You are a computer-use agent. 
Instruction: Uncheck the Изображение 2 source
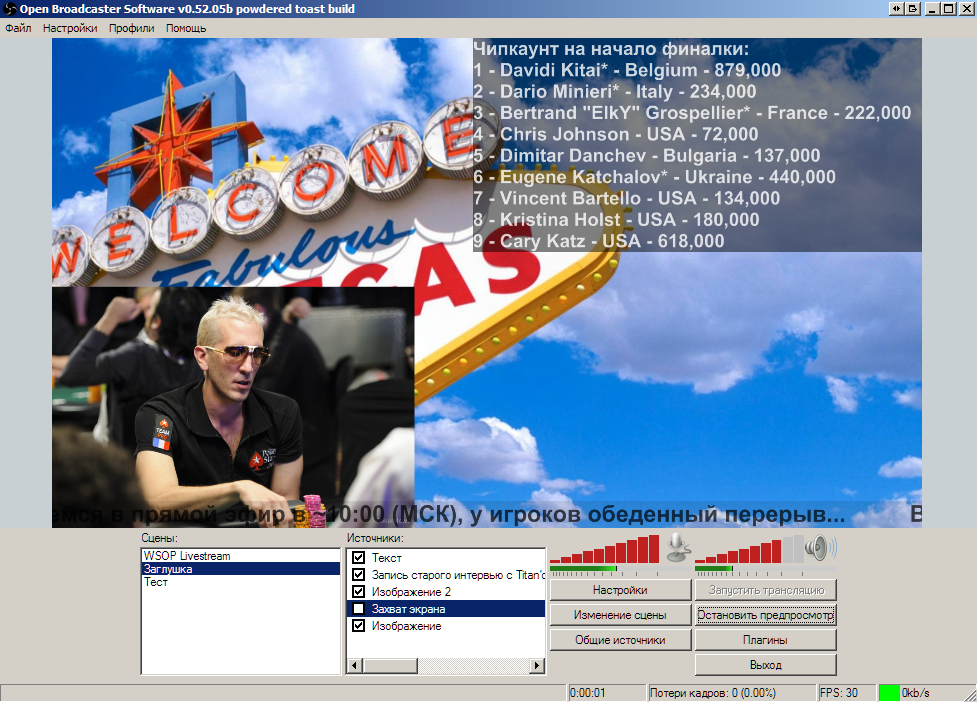click(359, 591)
